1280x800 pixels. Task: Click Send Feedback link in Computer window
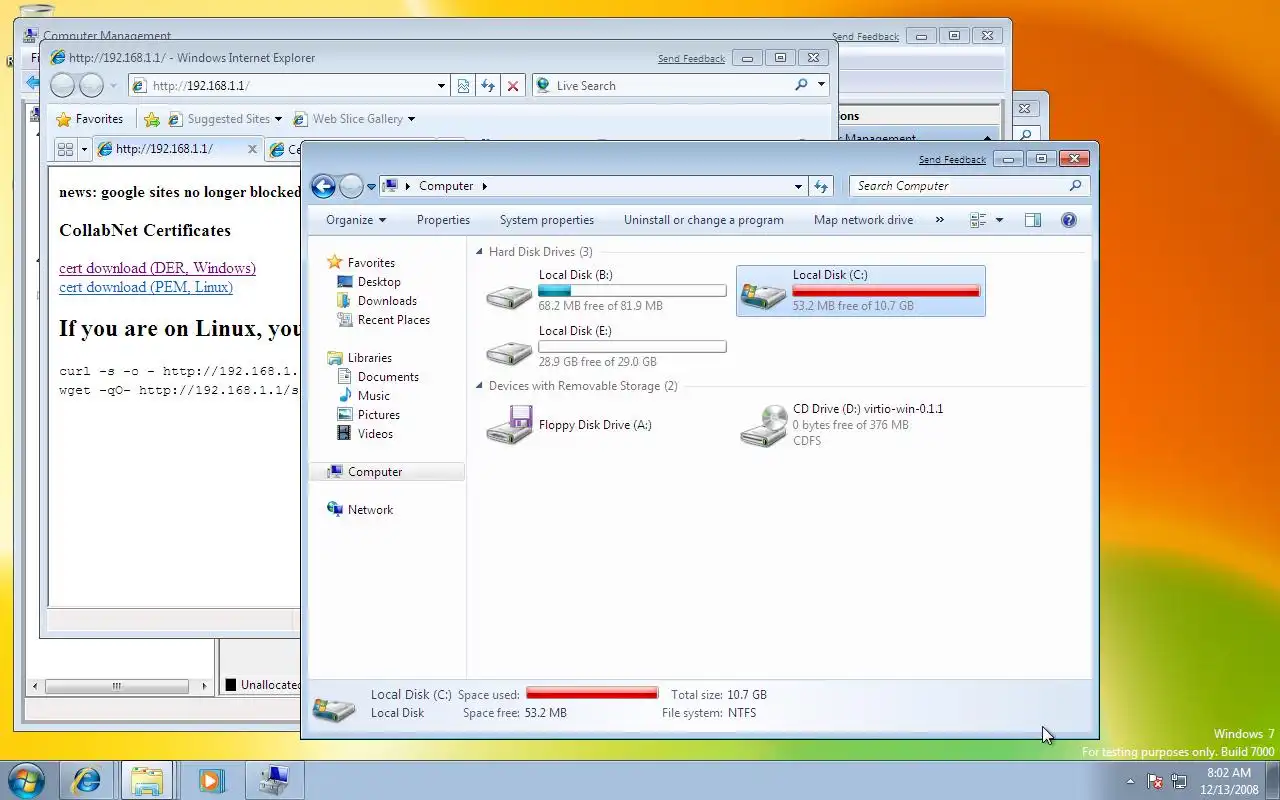point(952,160)
